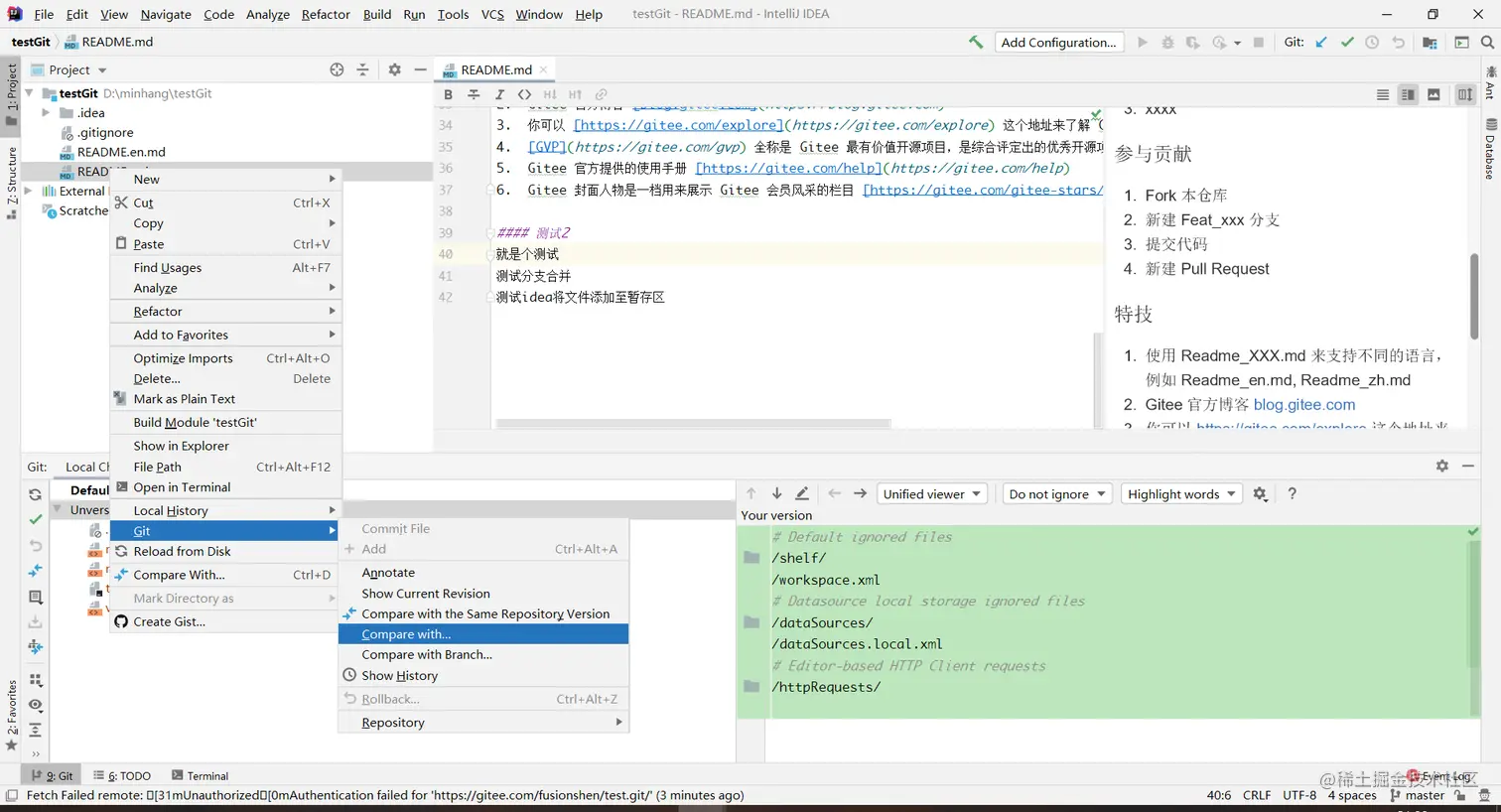The height and width of the screenshot is (812, 1501).
Task: Jump to next difference down arrow
Action: pos(776,493)
